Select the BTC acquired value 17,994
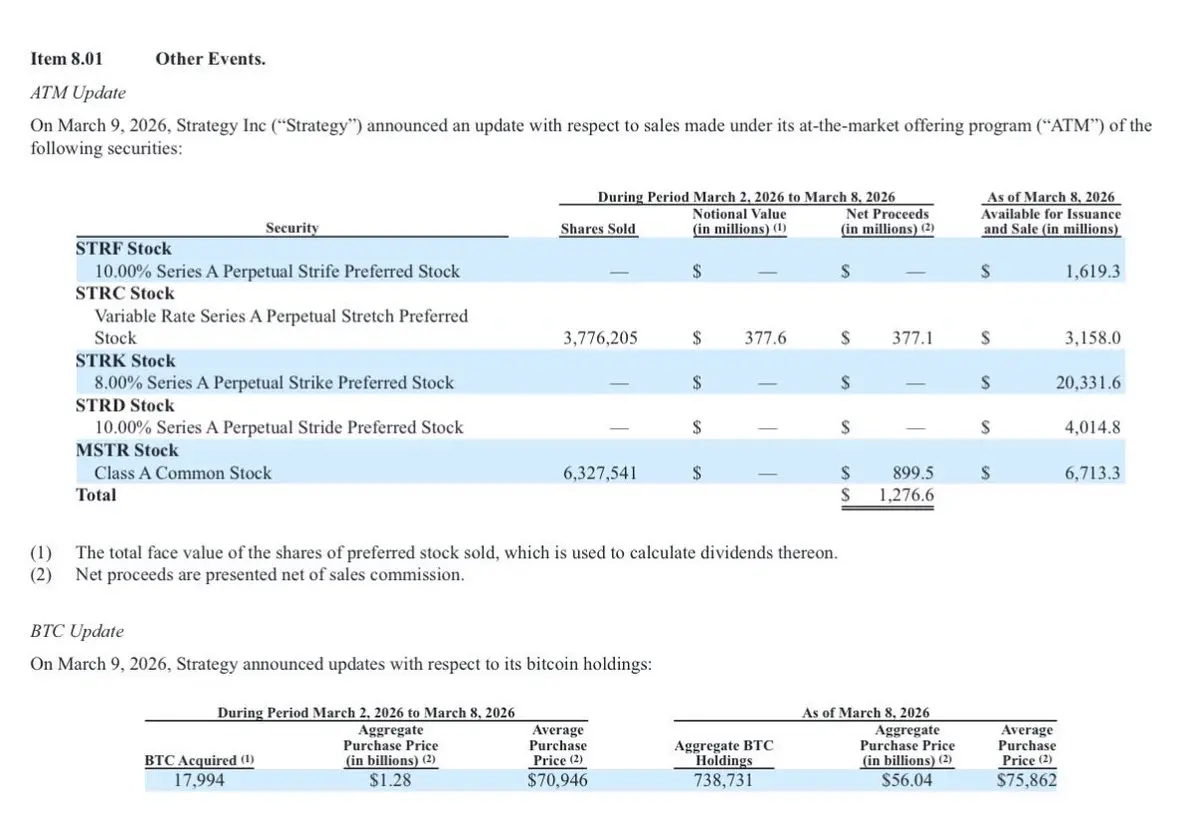Screen dimensions: 1200x817 [x=199, y=781]
